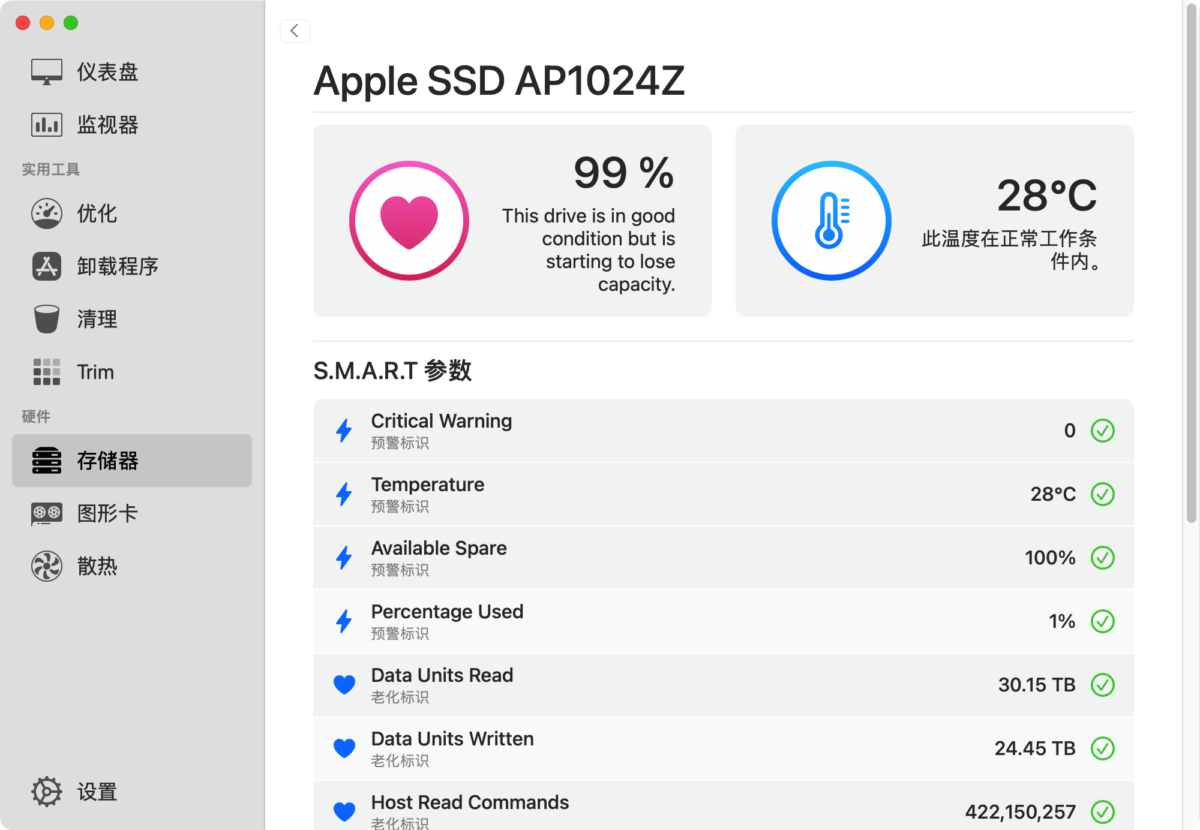Viewport: 1200px width, 830px height.
Task: Click the 卸载程序 uninstaller icon
Action: (47, 266)
